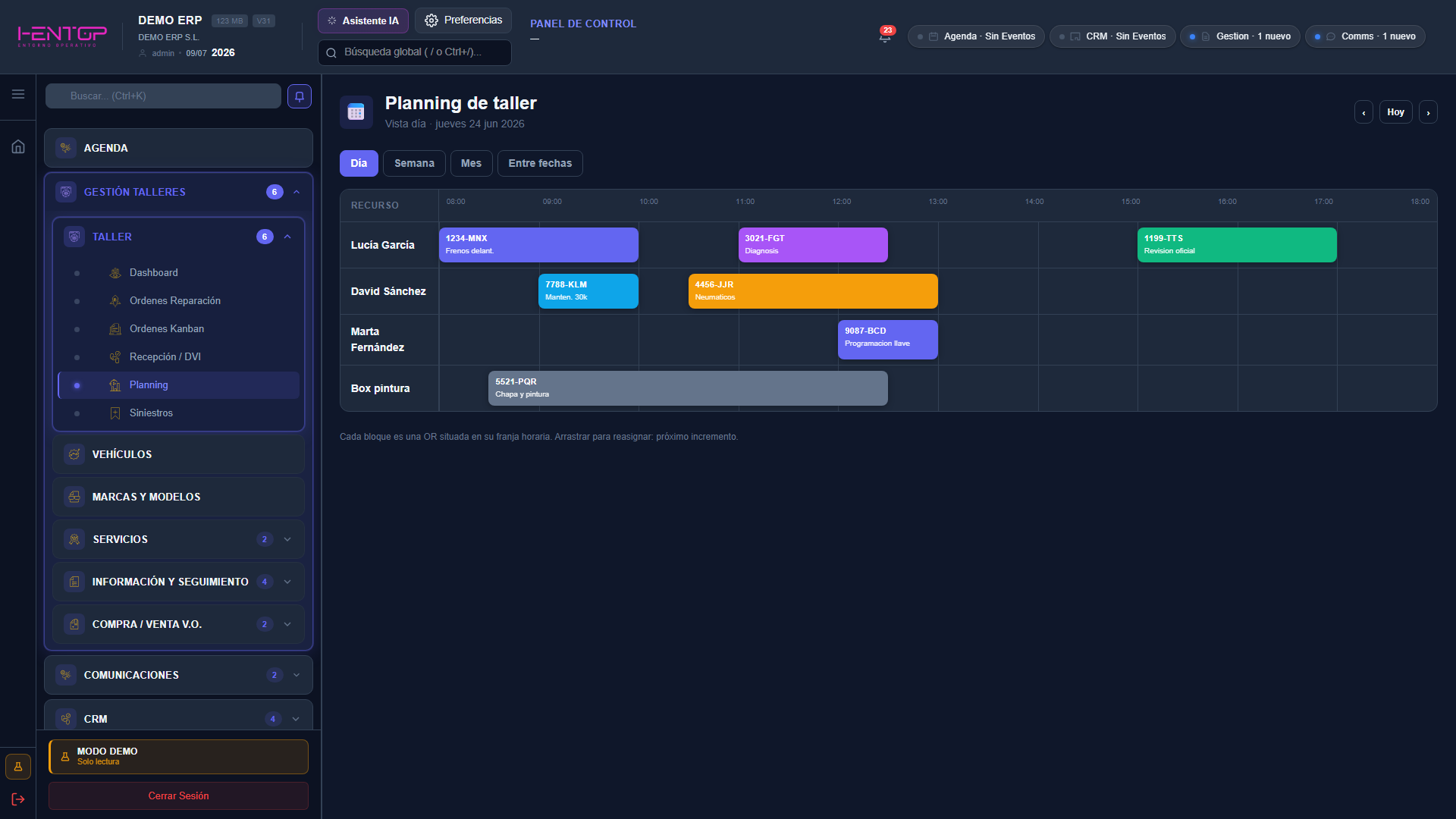Click the Vehículos section icon

(74, 454)
